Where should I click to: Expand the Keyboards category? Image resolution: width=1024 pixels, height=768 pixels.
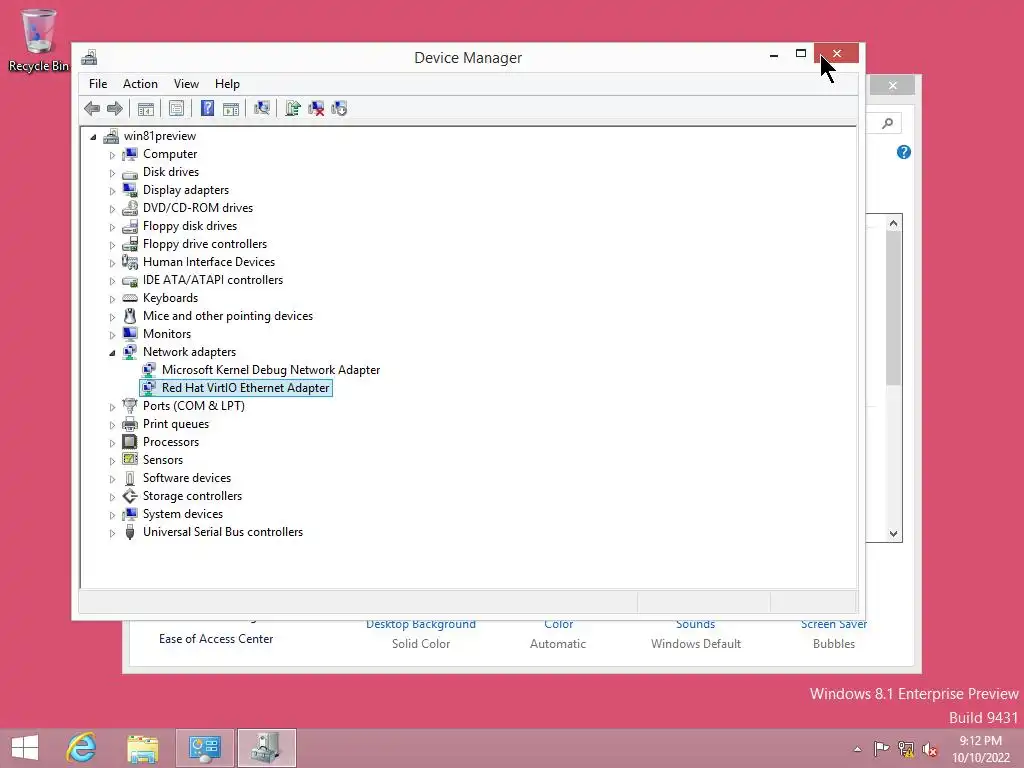112,298
